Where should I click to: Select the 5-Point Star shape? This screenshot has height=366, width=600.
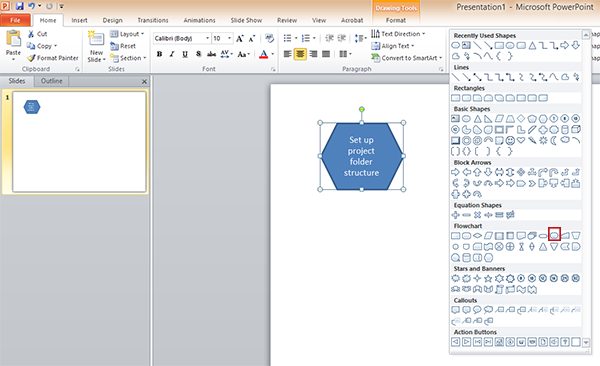[488, 278]
